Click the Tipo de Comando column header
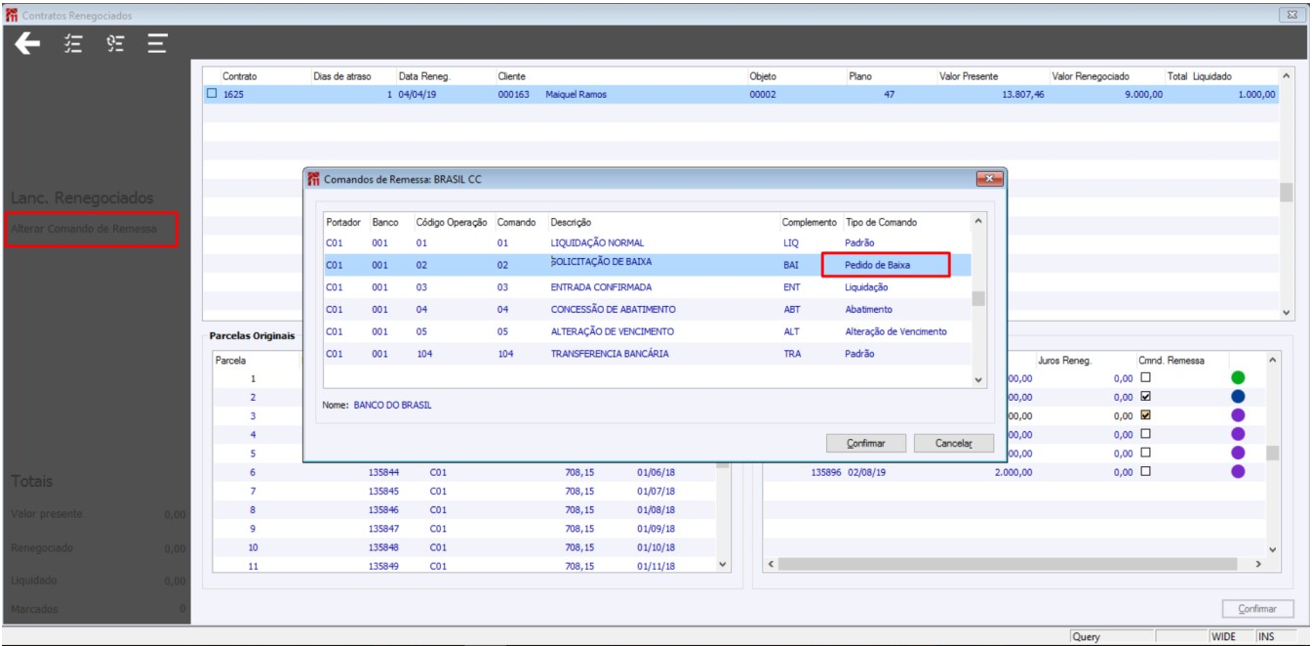Image resolution: width=1312 pixels, height=646 pixels. coord(881,222)
